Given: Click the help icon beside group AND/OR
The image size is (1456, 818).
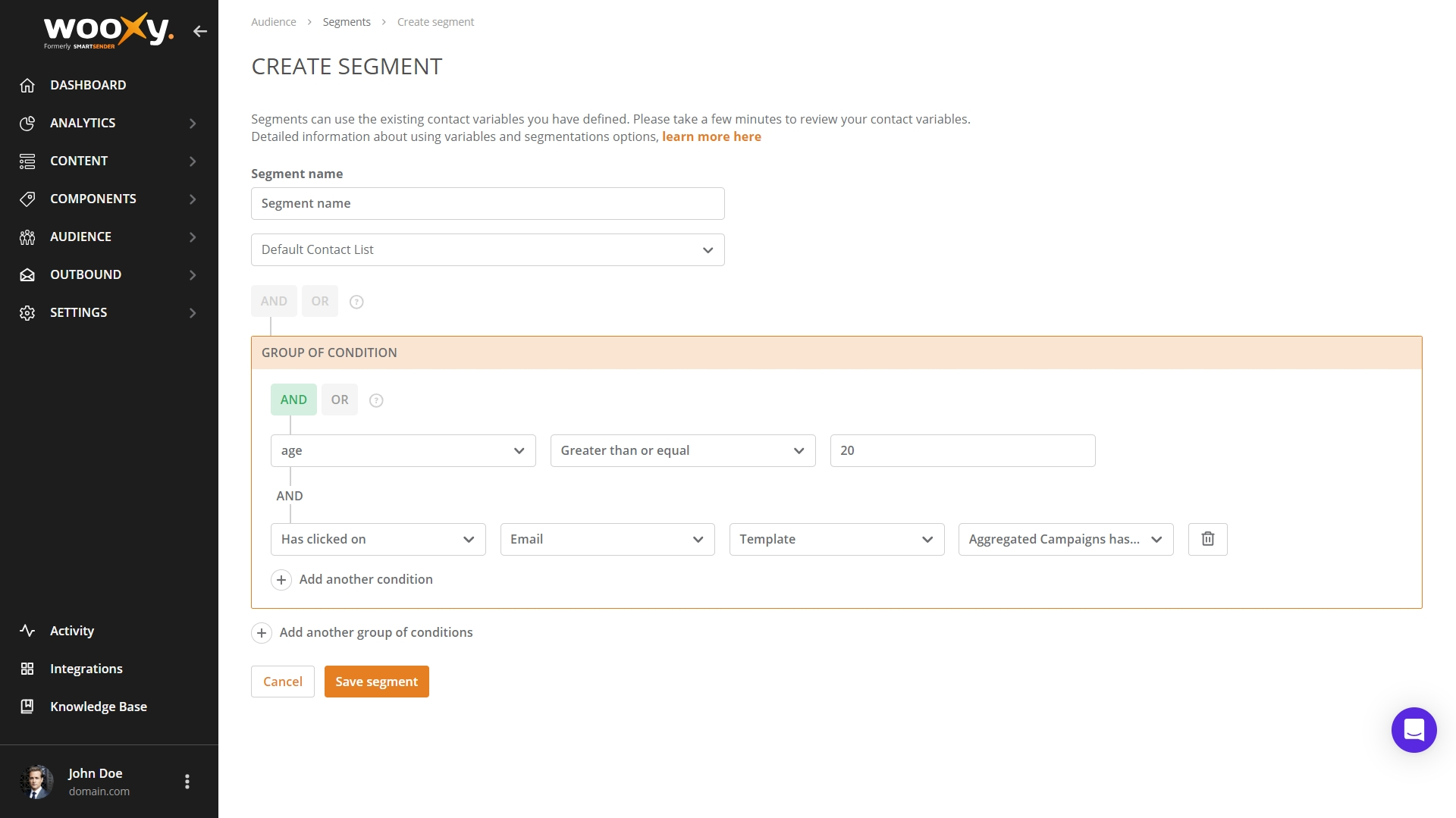Looking at the screenshot, I should [x=376, y=400].
